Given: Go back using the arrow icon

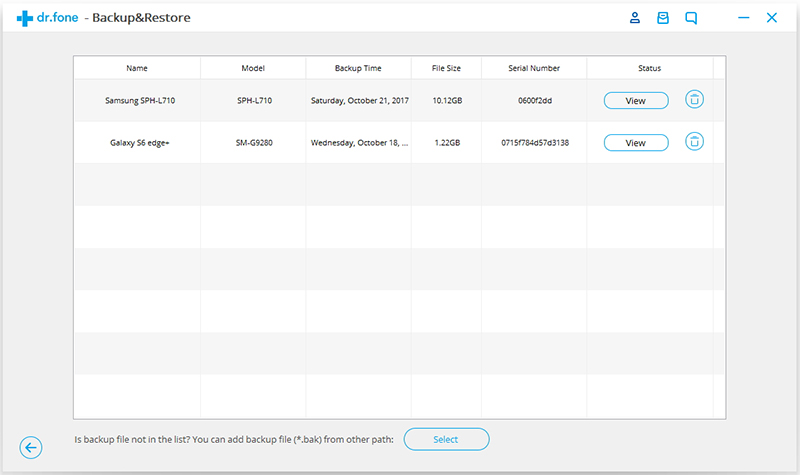Looking at the screenshot, I should point(31,447).
